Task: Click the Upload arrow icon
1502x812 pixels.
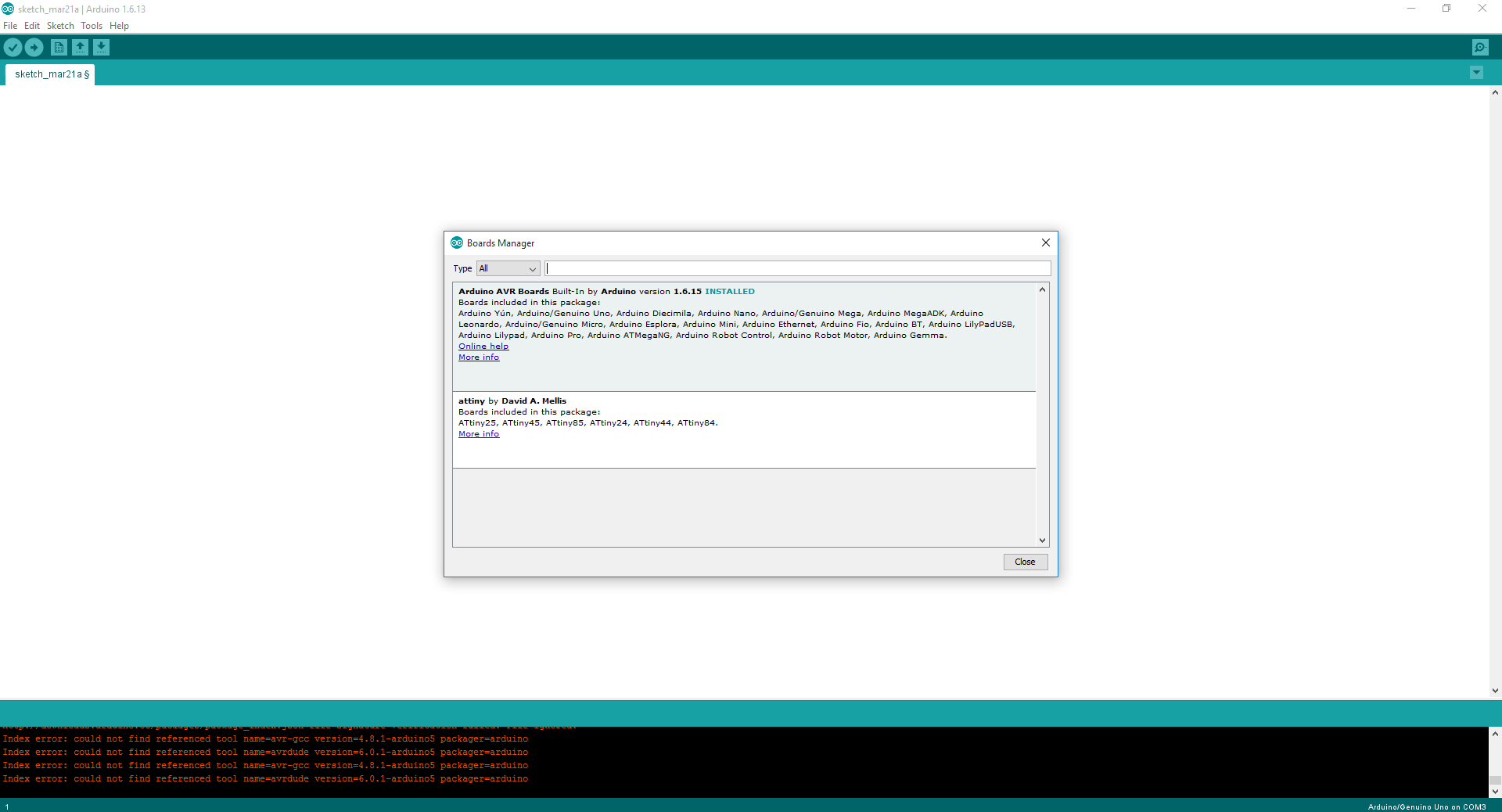Action: pyautogui.click(x=34, y=48)
